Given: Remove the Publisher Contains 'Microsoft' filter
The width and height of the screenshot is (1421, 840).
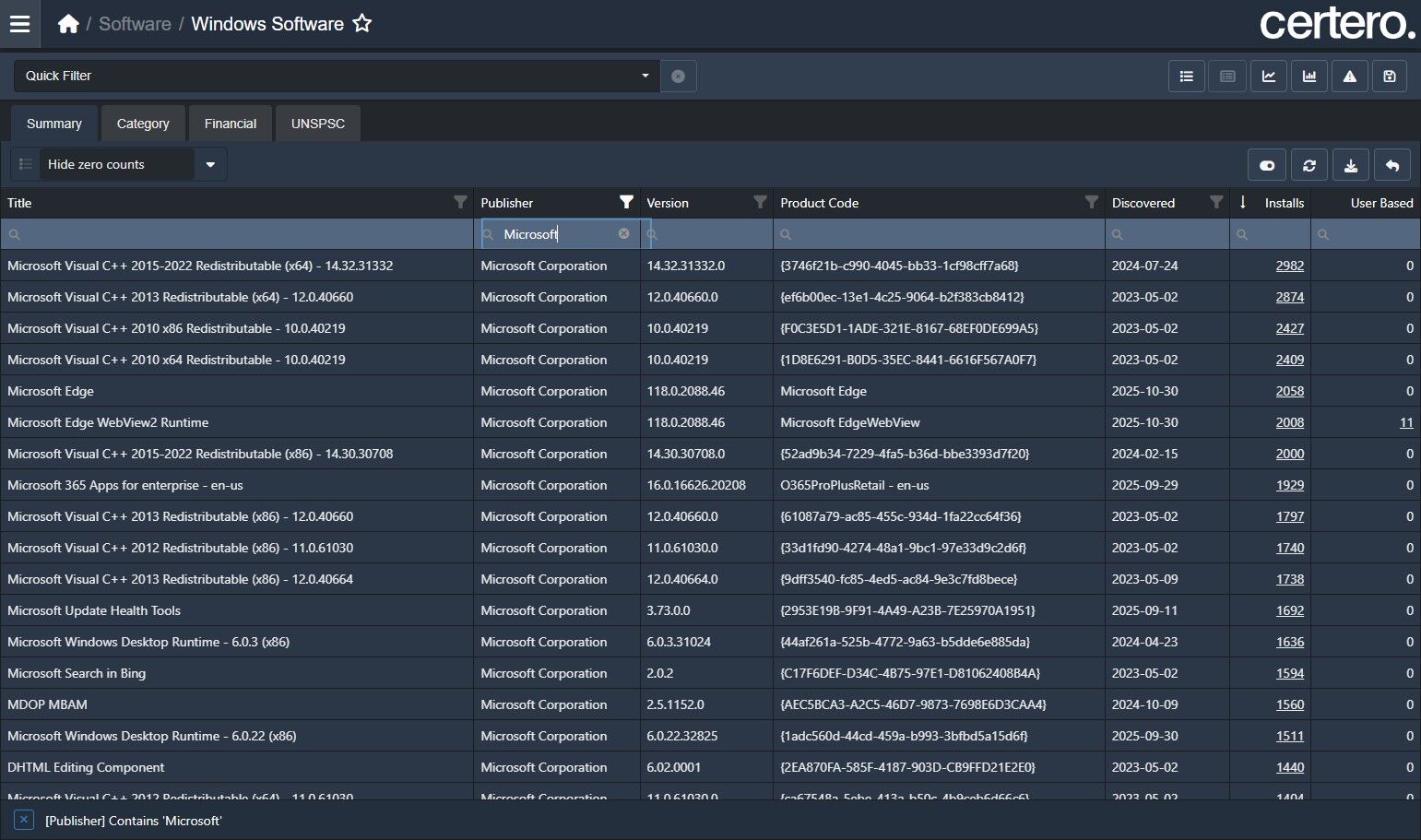Looking at the screenshot, I should click(25, 820).
